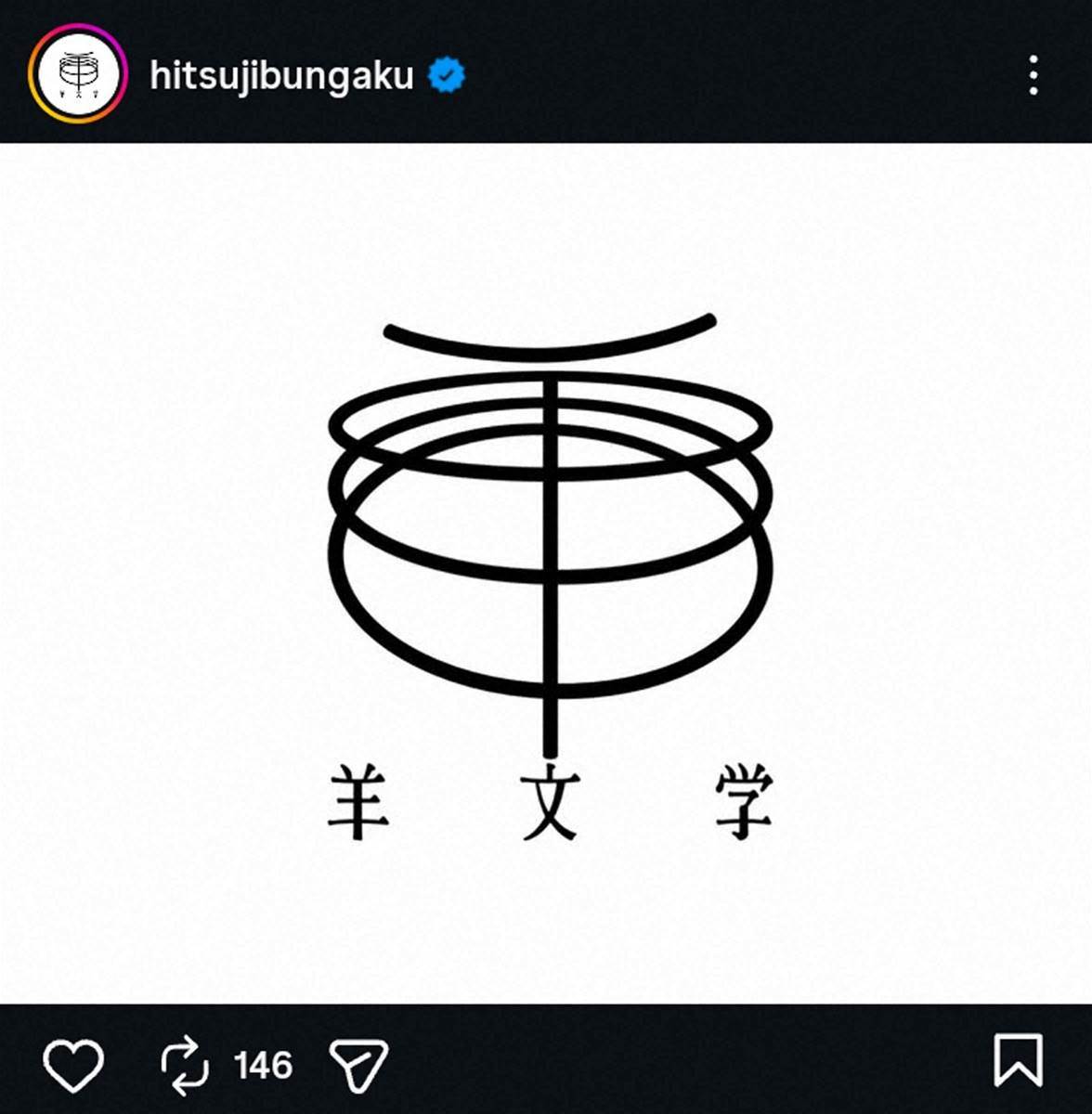
Task: Click the 学 character in the image
Action: pyautogui.click(x=744, y=801)
